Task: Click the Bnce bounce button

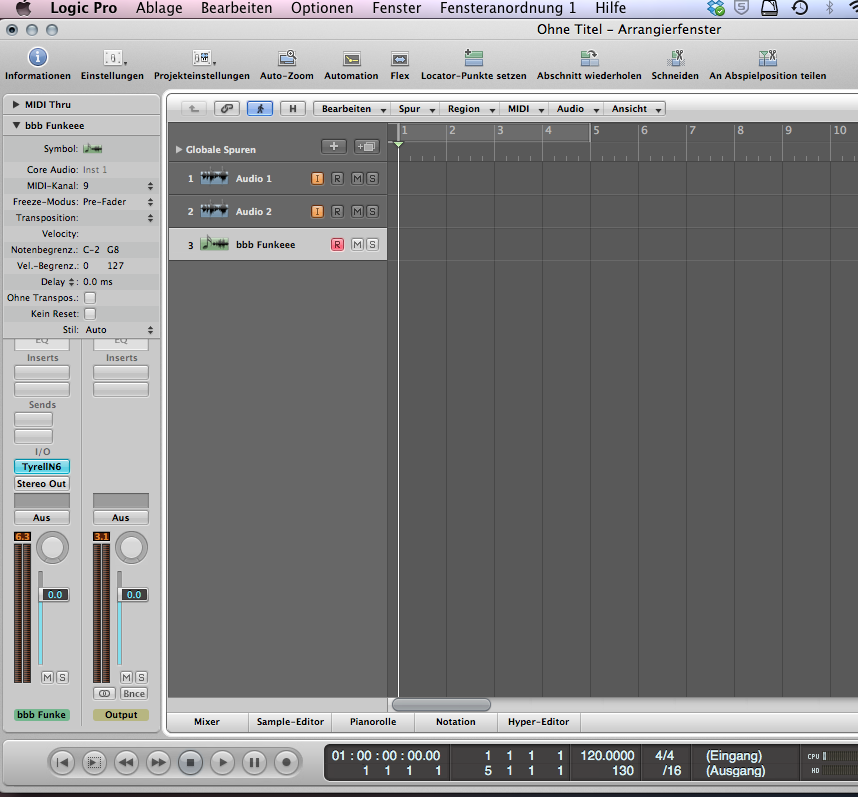Action: [x=134, y=694]
